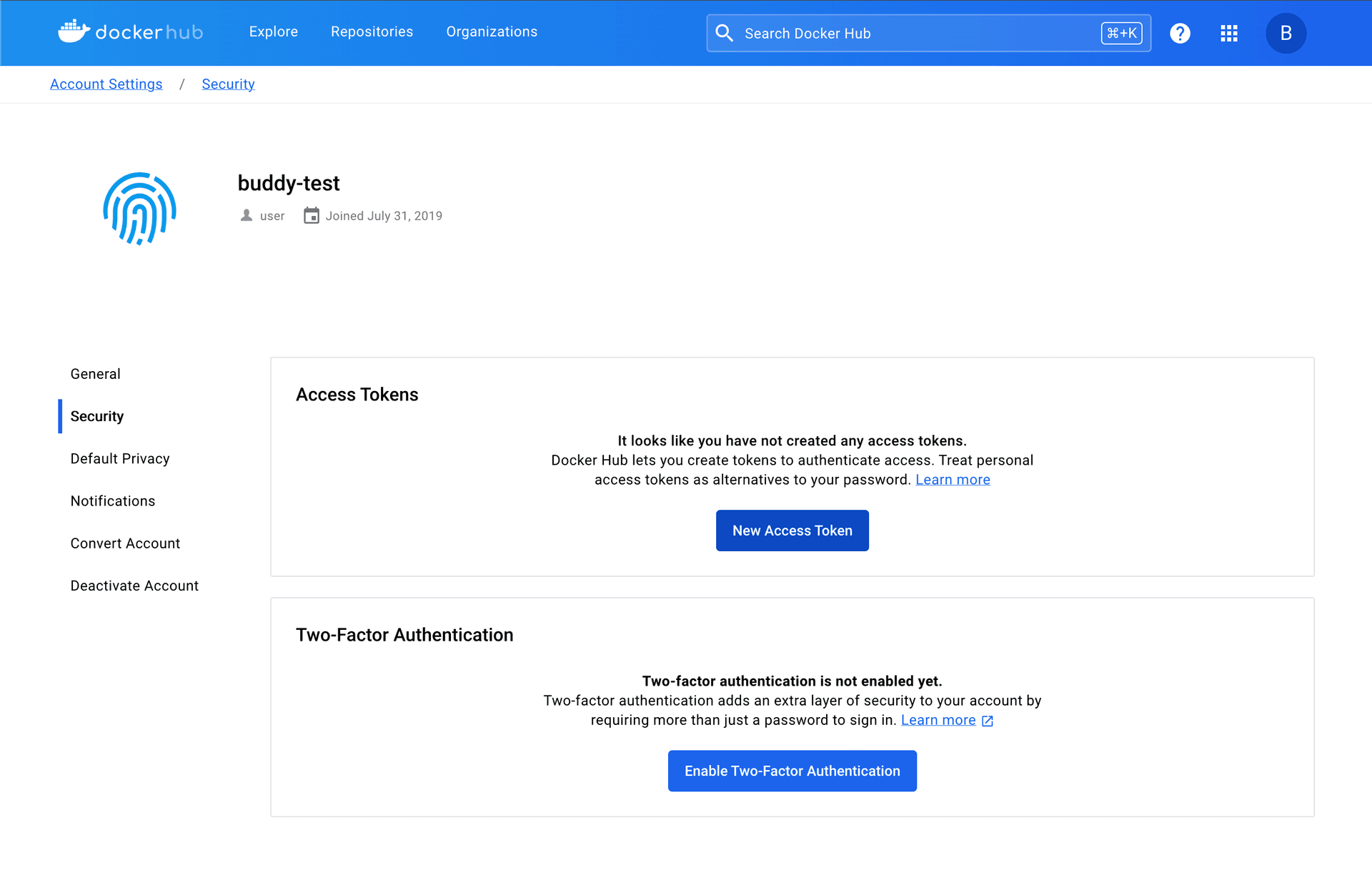Image resolution: width=1372 pixels, height=878 pixels.
Task: Click Security breadcrumb link
Action: pyautogui.click(x=228, y=84)
